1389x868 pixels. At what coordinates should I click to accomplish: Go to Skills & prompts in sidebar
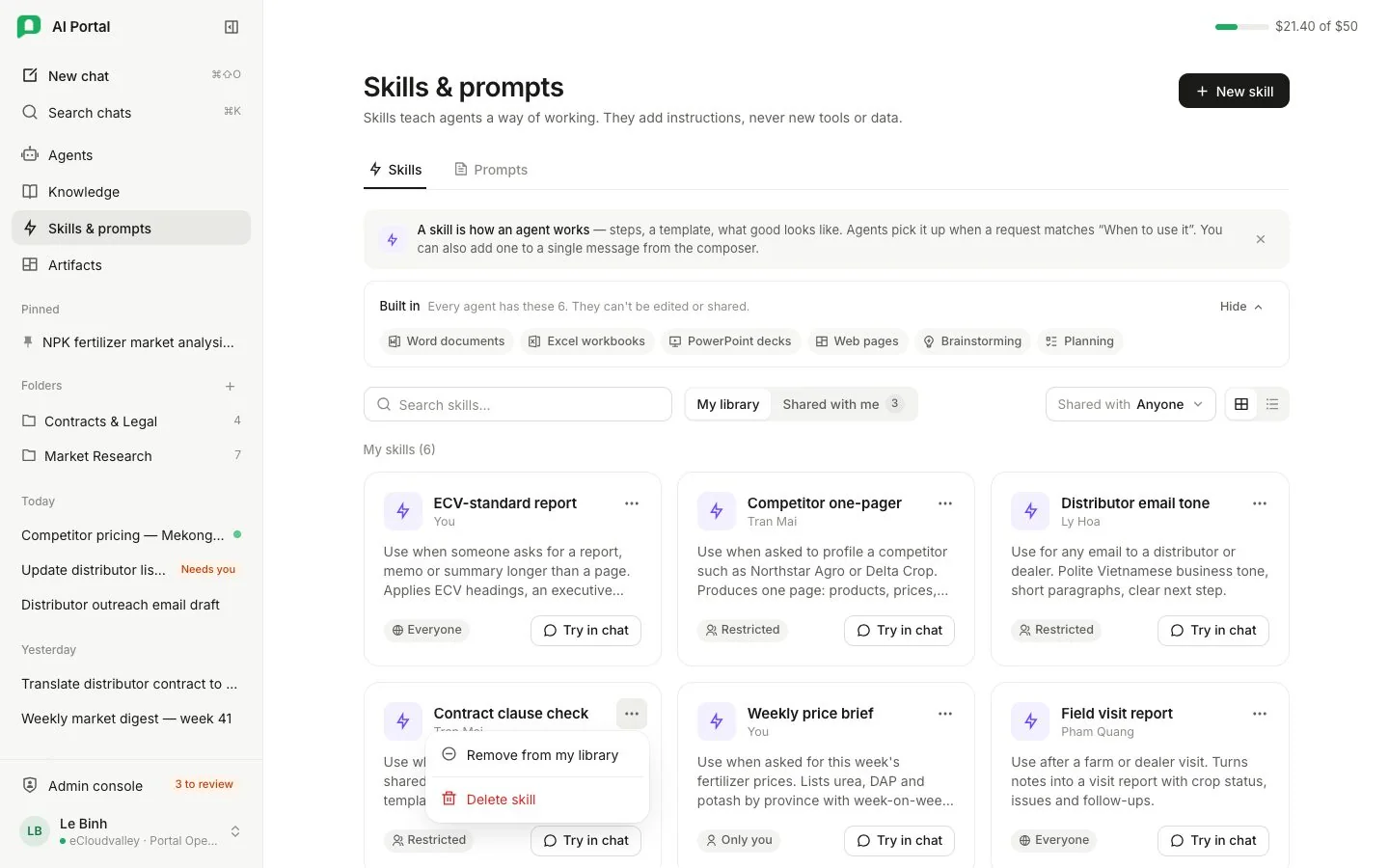coord(131,228)
